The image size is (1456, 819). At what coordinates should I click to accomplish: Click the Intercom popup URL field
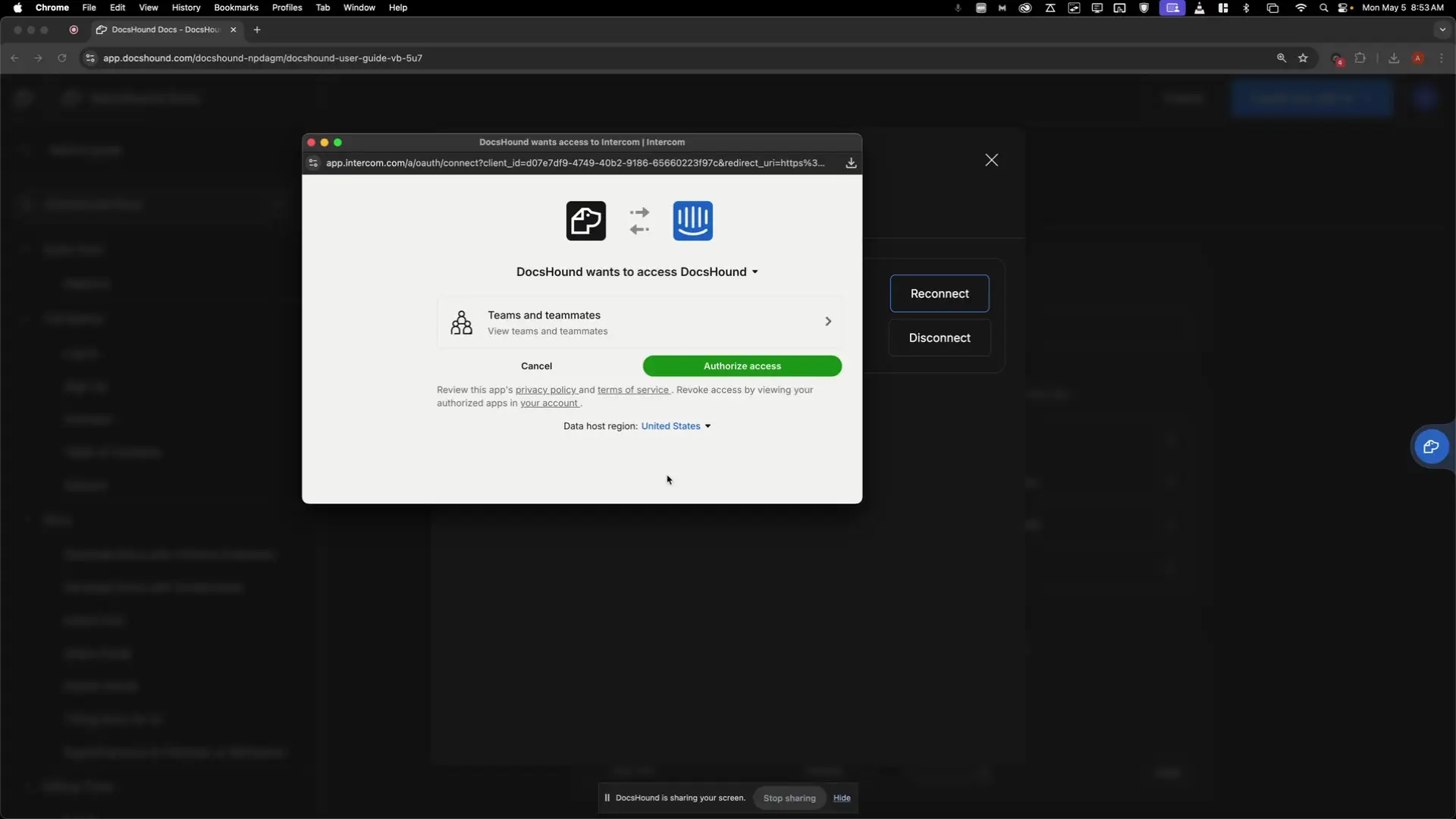[575, 163]
